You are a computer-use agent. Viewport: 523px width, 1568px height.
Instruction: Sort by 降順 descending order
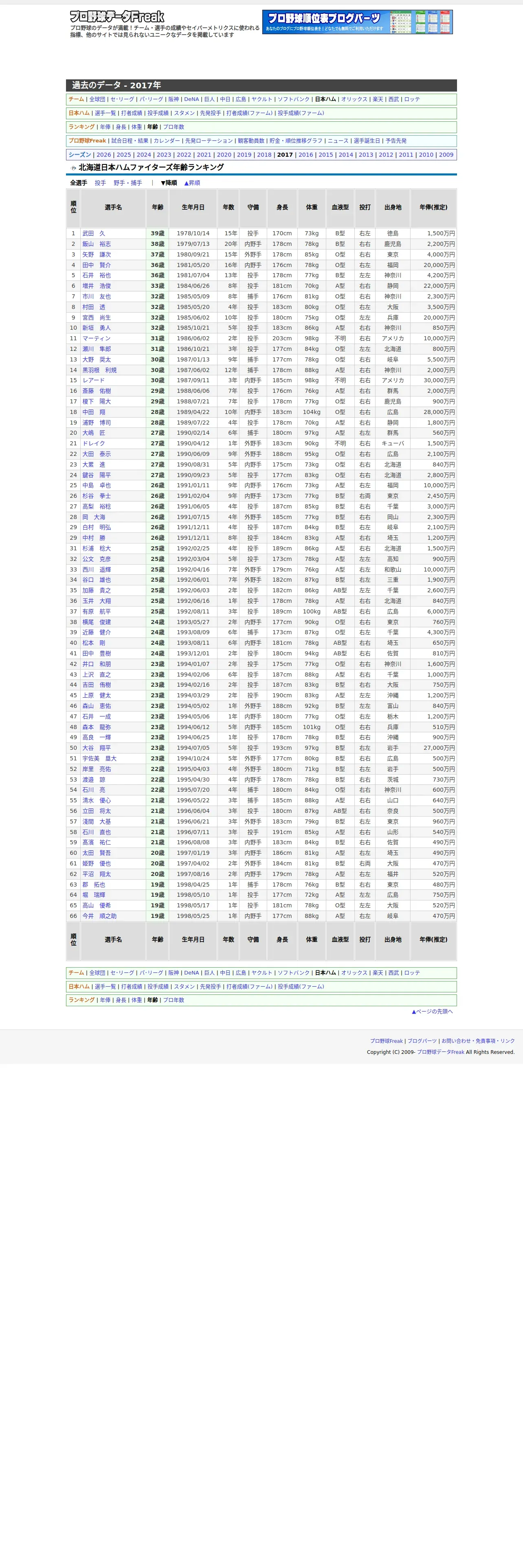[x=169, y=183]
